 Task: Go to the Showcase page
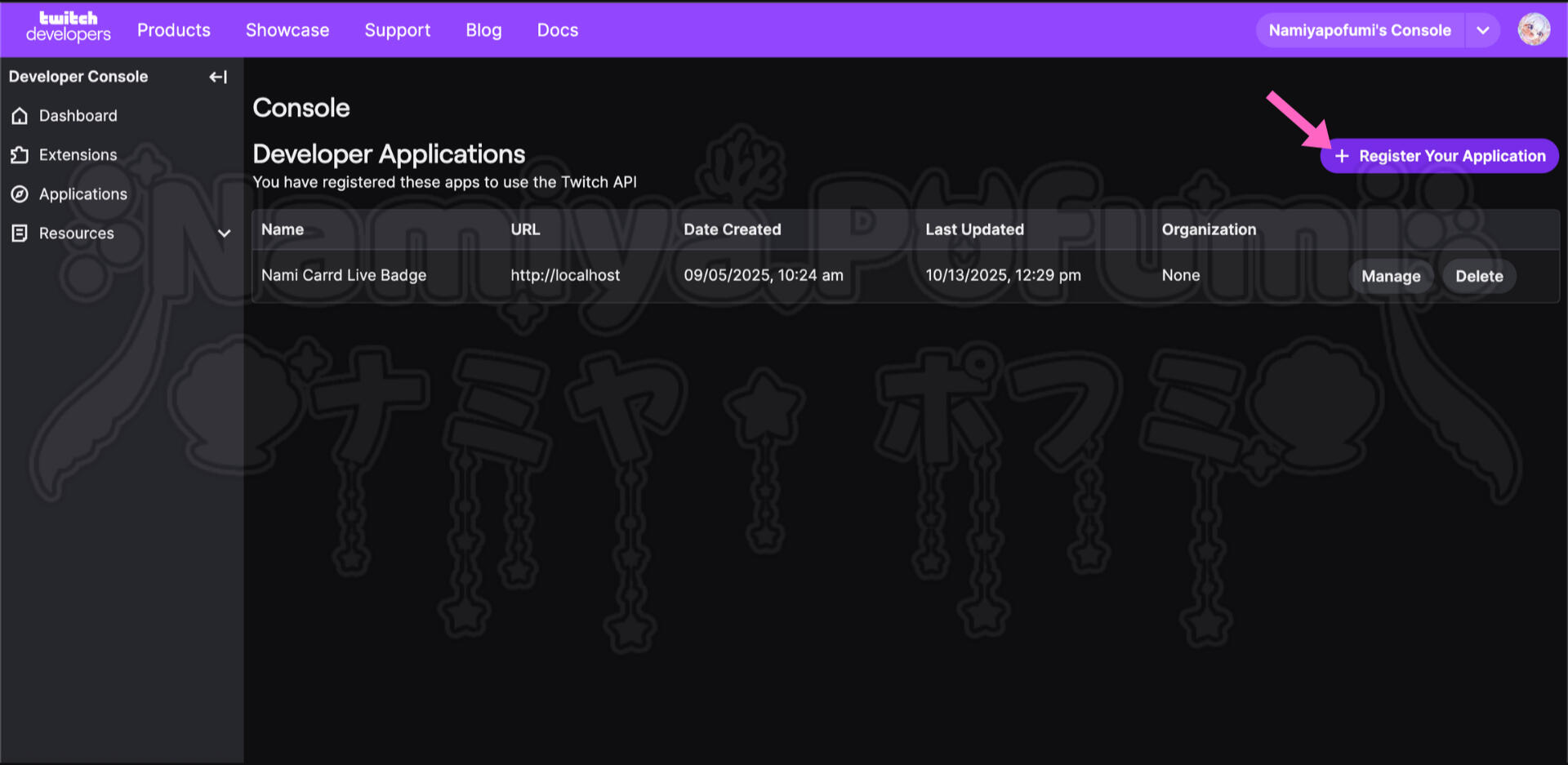pos(287,30)
